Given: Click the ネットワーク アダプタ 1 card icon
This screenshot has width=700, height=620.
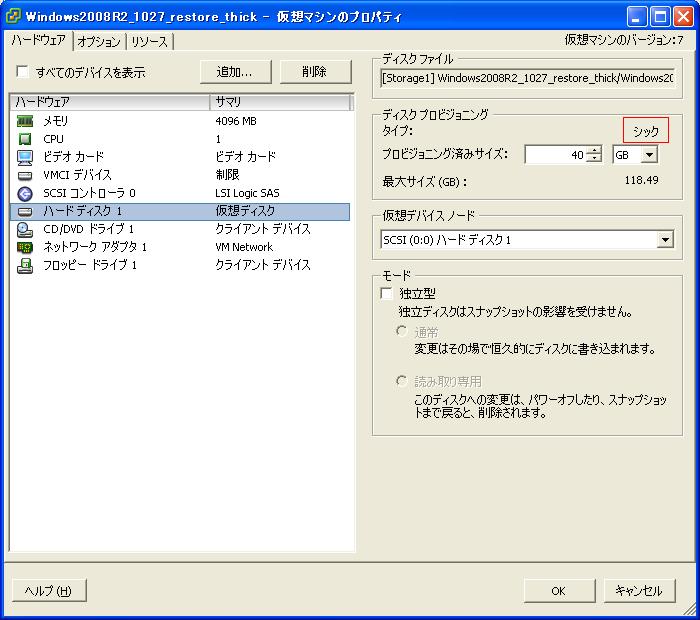Looking at the screenshot, I should pos(25,247).
